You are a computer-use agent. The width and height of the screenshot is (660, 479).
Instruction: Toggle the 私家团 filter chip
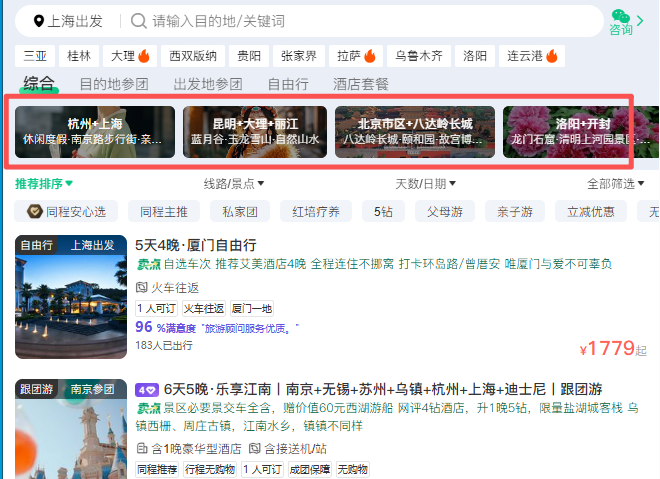(240, 211)
